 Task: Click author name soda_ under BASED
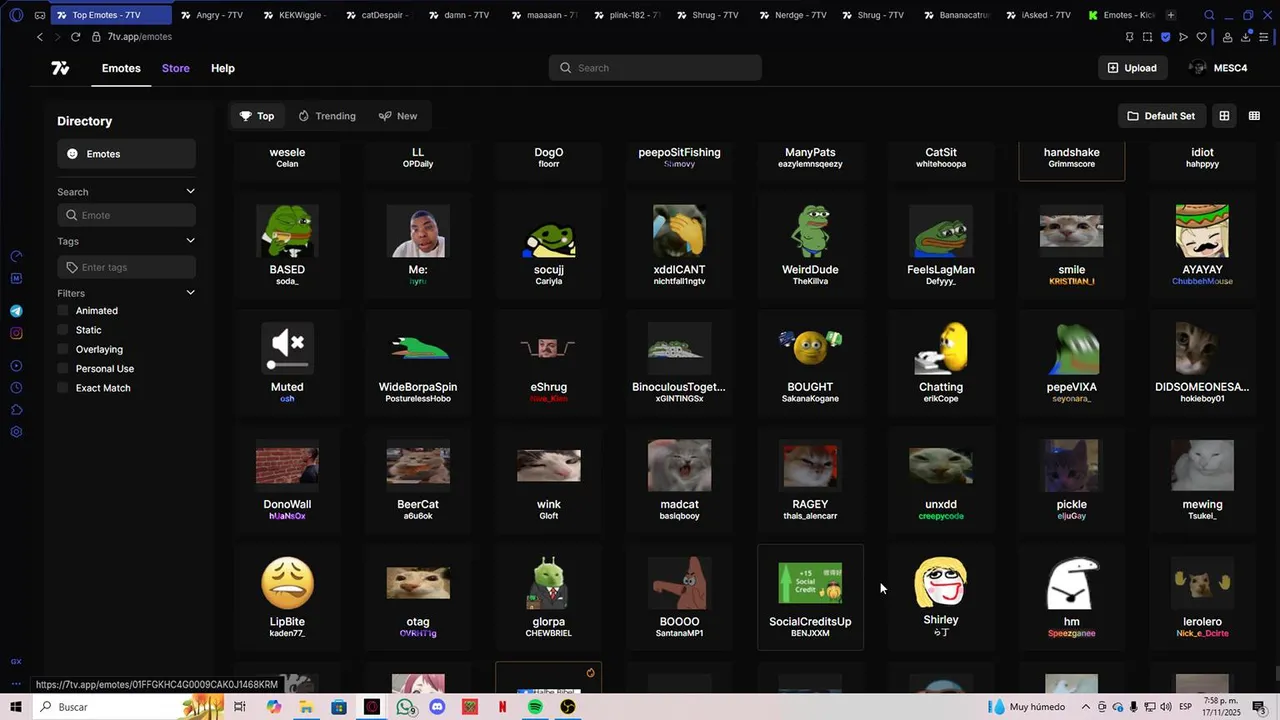287,282
